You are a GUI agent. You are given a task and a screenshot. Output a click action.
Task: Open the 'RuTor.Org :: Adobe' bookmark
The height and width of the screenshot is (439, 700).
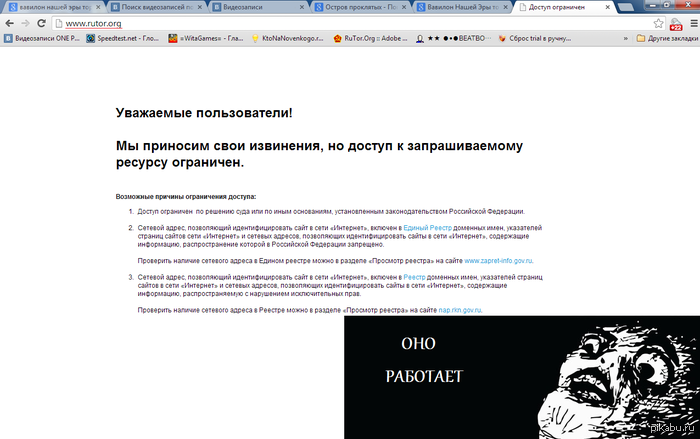[x=371, y=38]
